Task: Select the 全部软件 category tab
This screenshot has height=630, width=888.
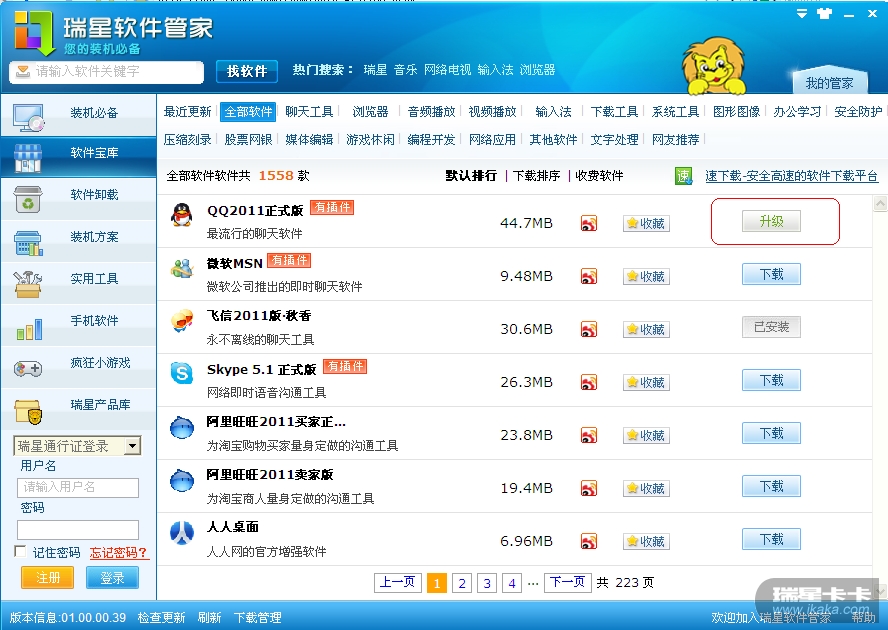Action: point(249,112)
